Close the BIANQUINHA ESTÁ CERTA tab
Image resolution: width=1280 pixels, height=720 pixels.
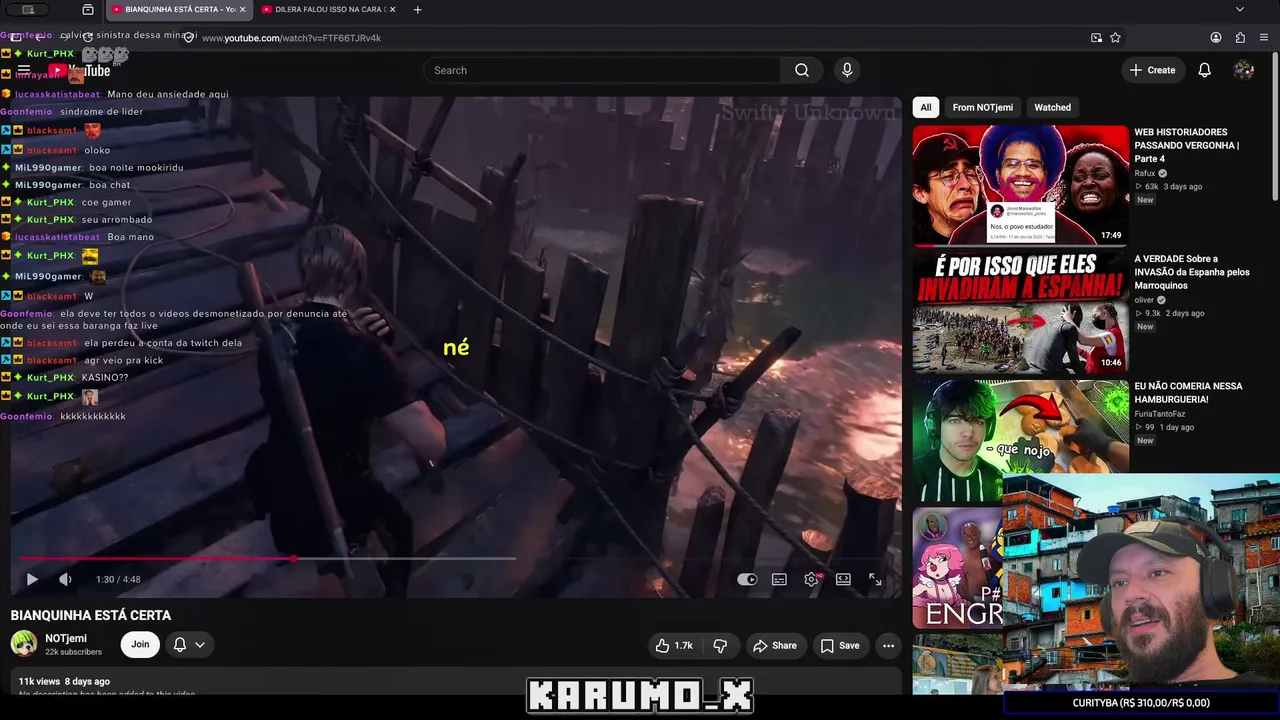pyautogui.click(x=242, y=10)
